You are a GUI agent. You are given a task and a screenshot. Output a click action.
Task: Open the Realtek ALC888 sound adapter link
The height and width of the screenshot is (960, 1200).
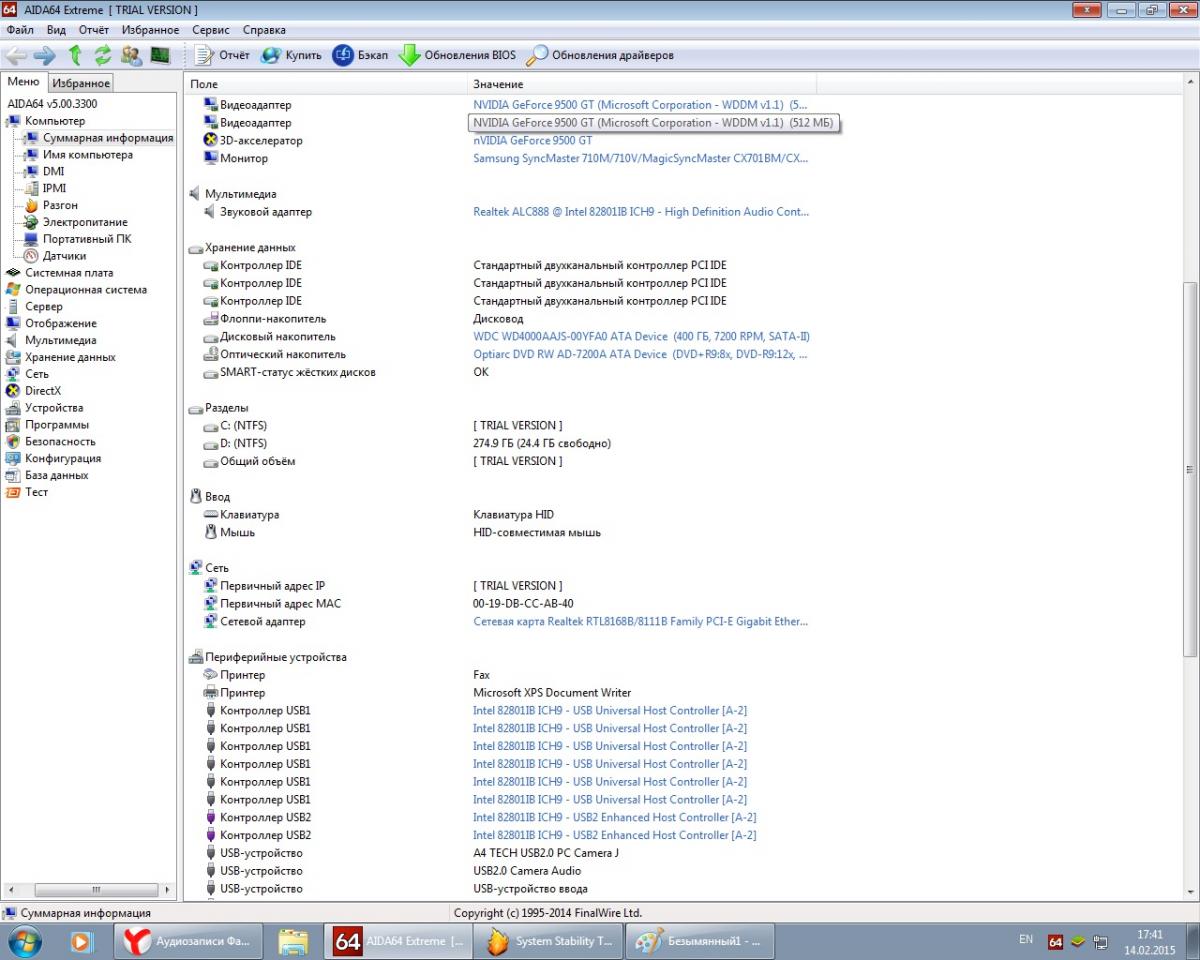point(641,212)
